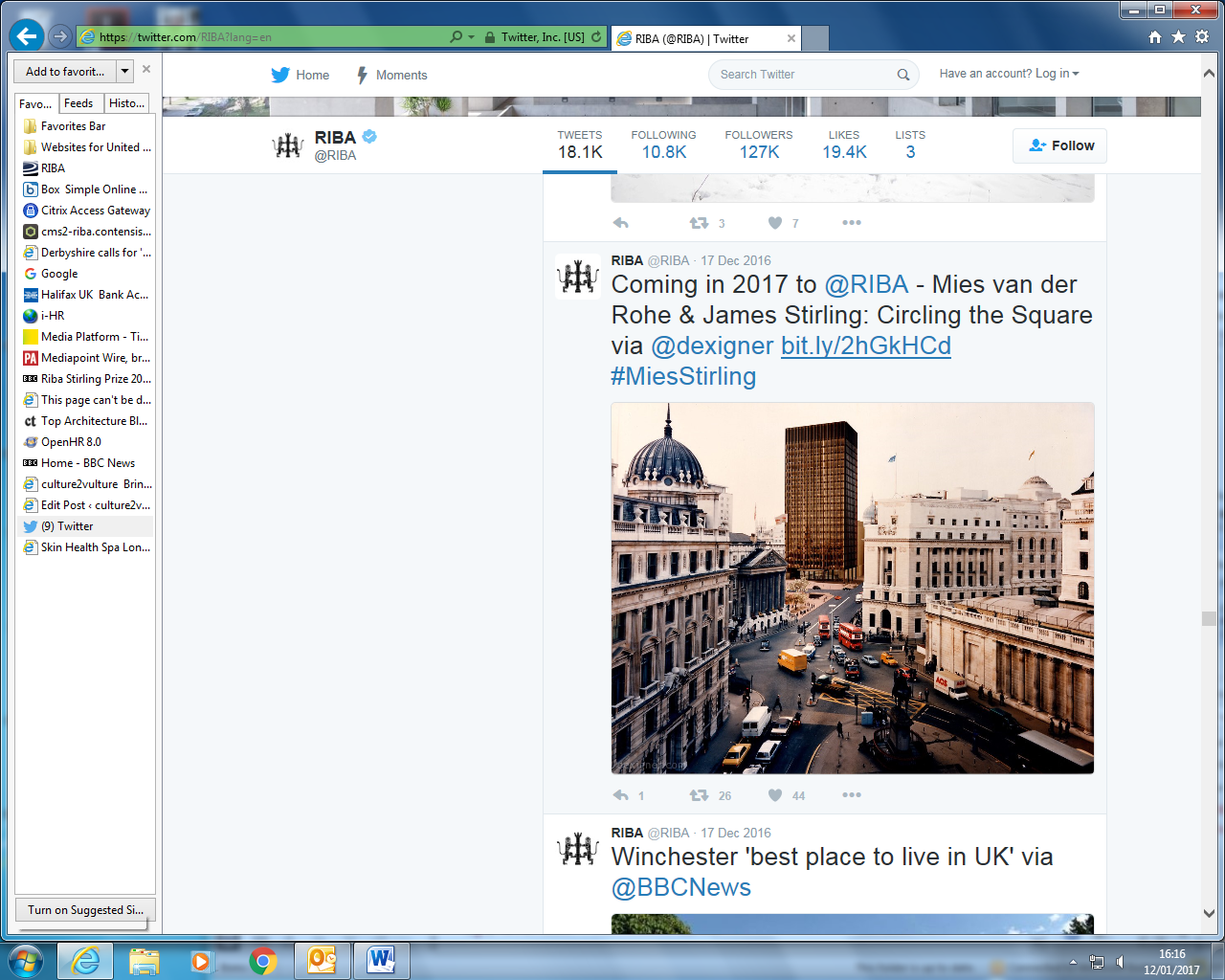This screenshot has width=1225, height=980.
Task: Retweet the tweet with 3 retweets
Action: click(x=700, y=223)
